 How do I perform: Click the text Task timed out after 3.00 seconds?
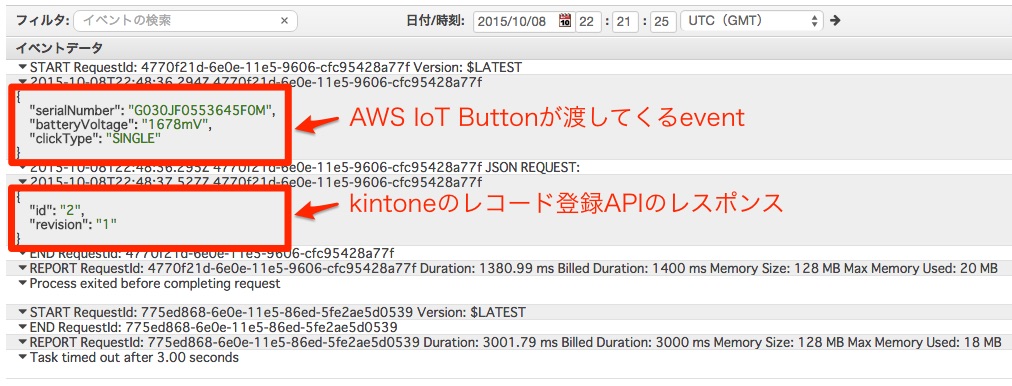coord(134,357)
